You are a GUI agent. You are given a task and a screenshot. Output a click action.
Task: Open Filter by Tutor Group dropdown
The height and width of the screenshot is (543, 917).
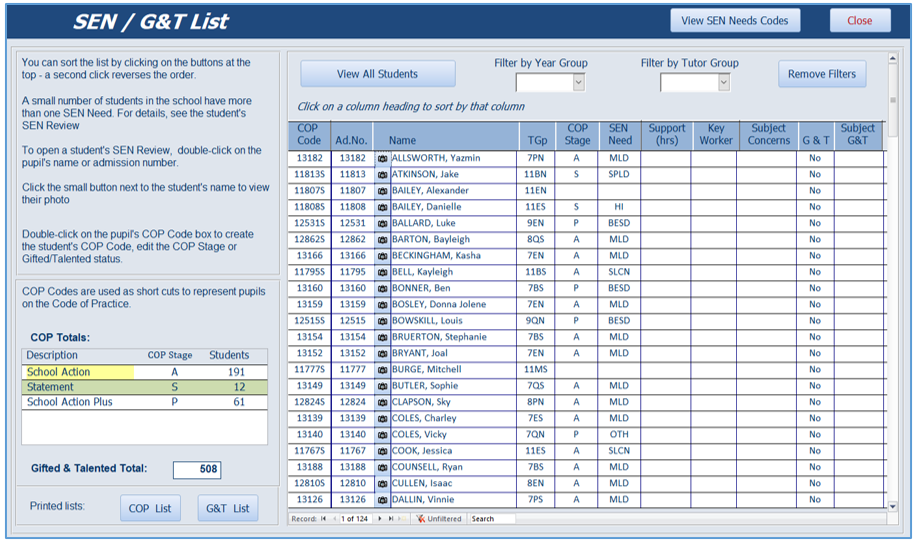(x=723, y=83)
